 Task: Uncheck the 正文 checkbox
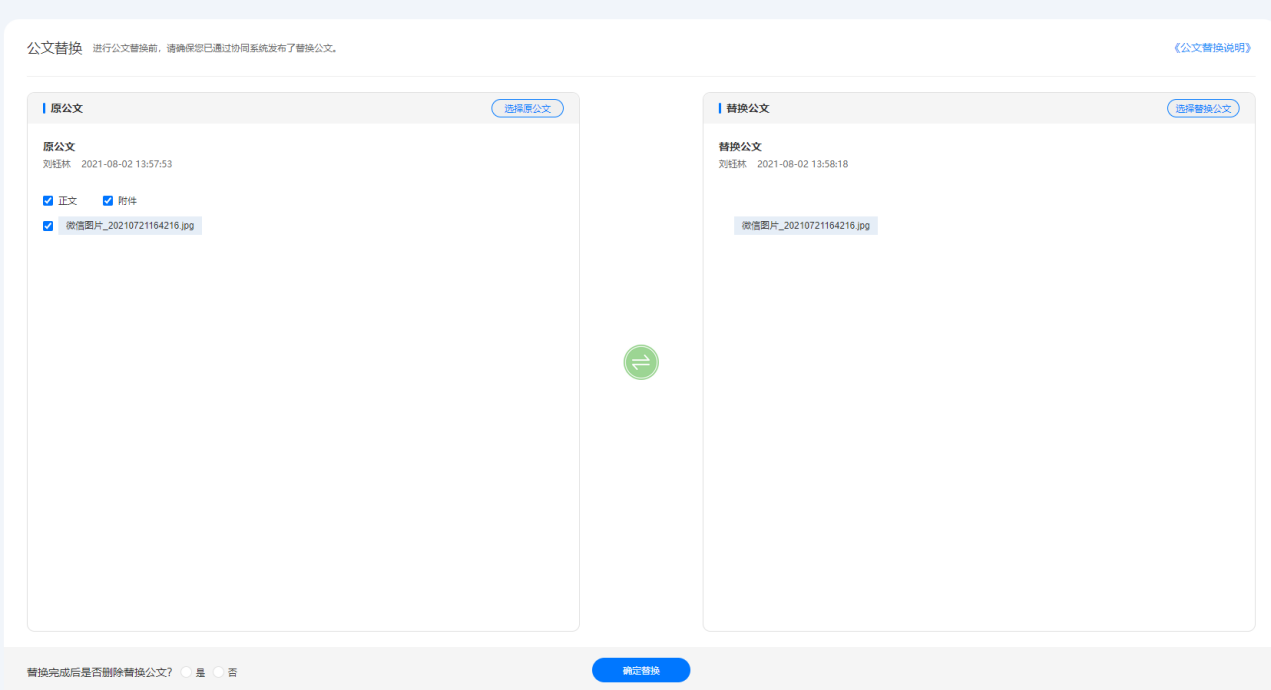(48, 200)
